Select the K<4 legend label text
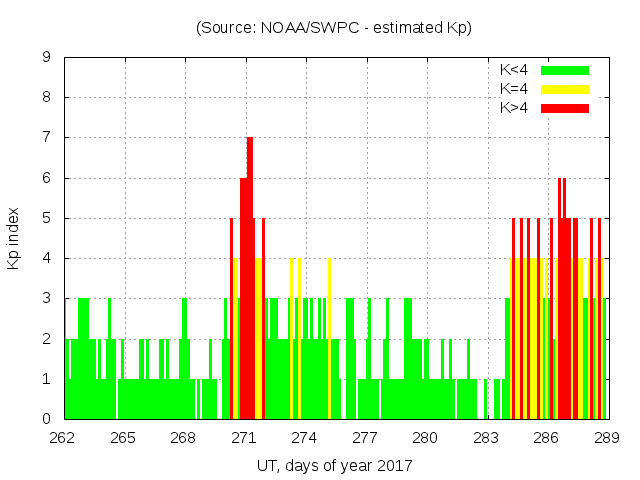This screenshot has height=480, width=640. click(515, 70)
